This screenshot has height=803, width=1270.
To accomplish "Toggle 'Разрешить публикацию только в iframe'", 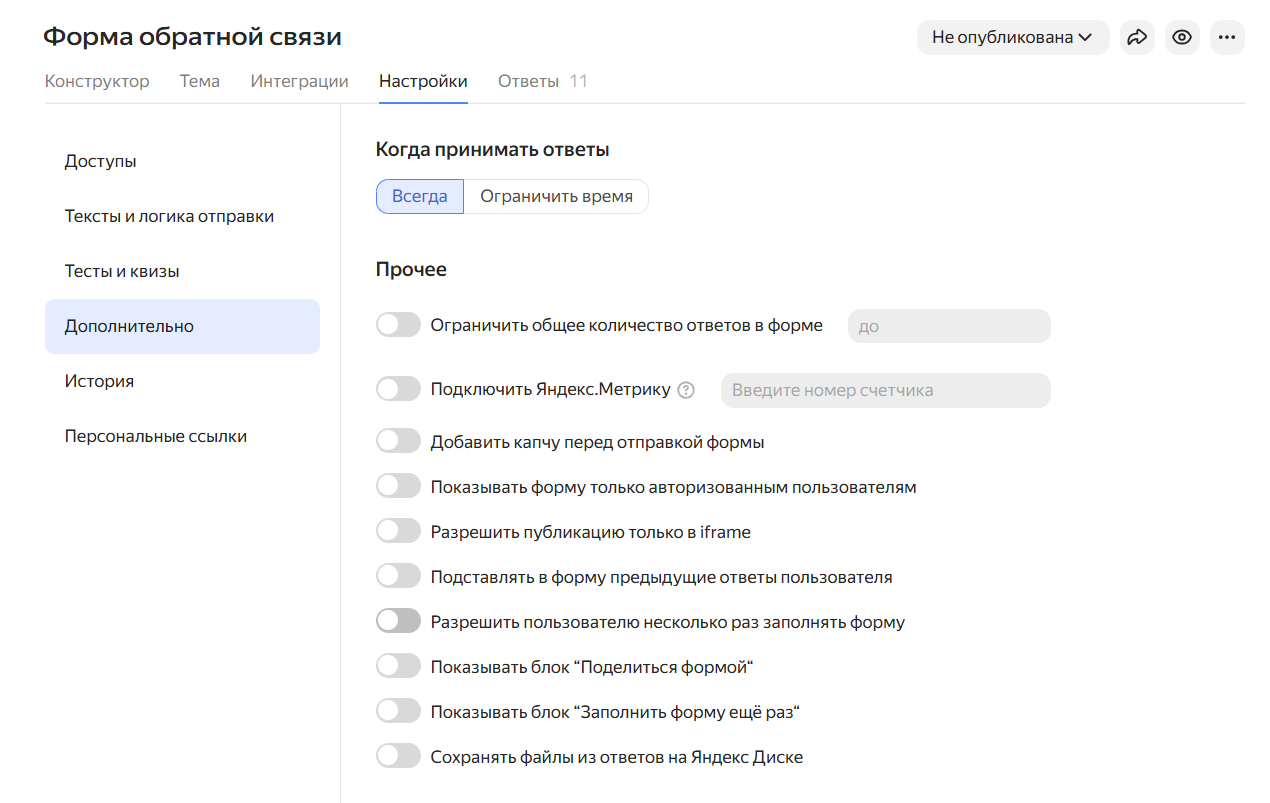I will [398, 531].
